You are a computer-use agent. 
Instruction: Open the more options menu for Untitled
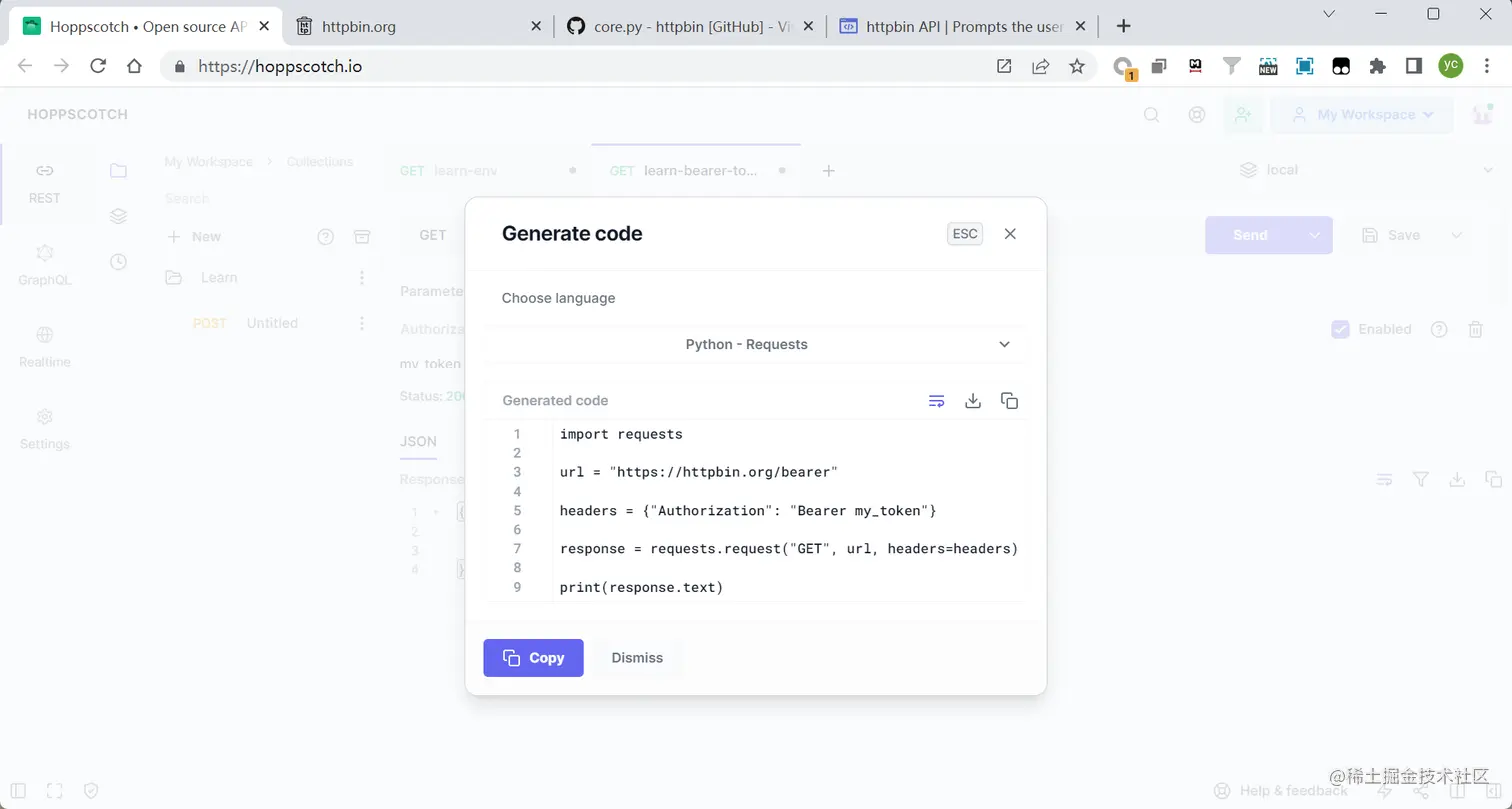click(x=362, y=323)
